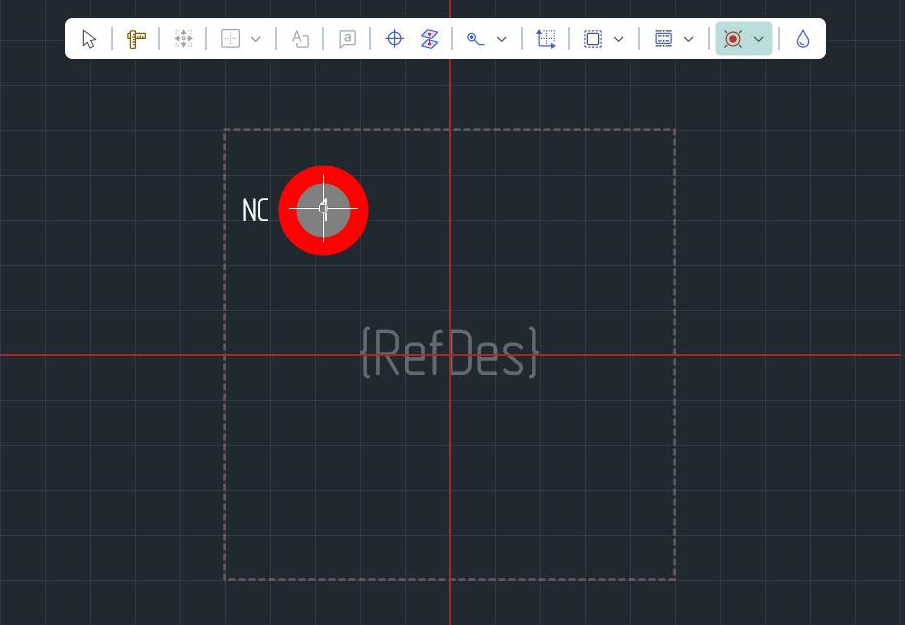Screen dimensions: 905x625
Task: Expand the grid placement tool dropdown
Action: [256, 39]
